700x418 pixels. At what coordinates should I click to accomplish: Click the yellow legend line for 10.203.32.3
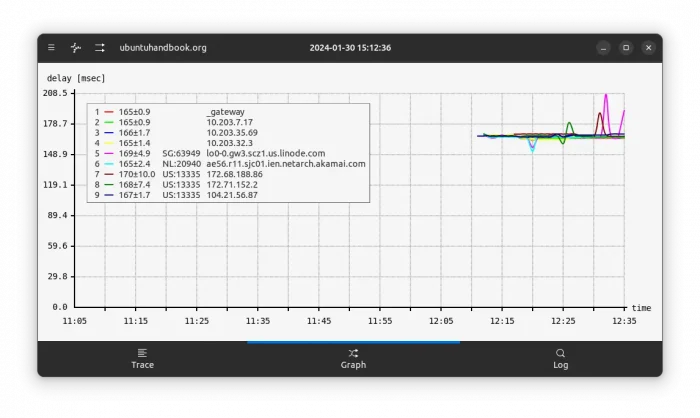[109, 143]
